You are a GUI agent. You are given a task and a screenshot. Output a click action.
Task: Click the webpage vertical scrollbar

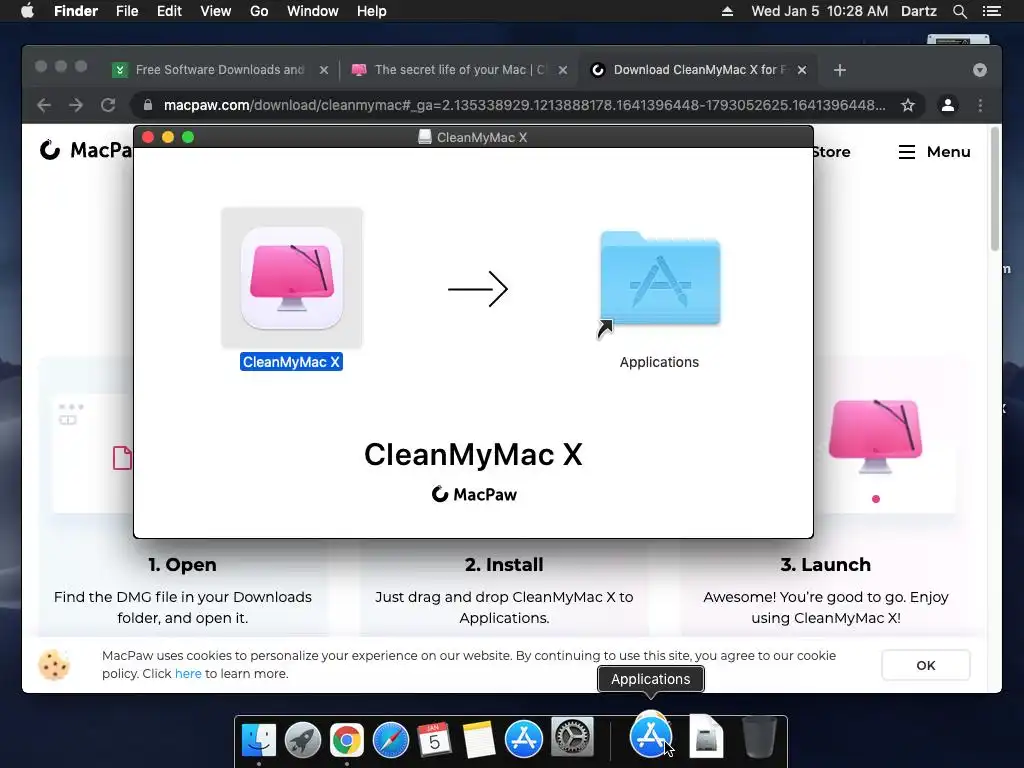pyautogui.click(x=995, y=189)
